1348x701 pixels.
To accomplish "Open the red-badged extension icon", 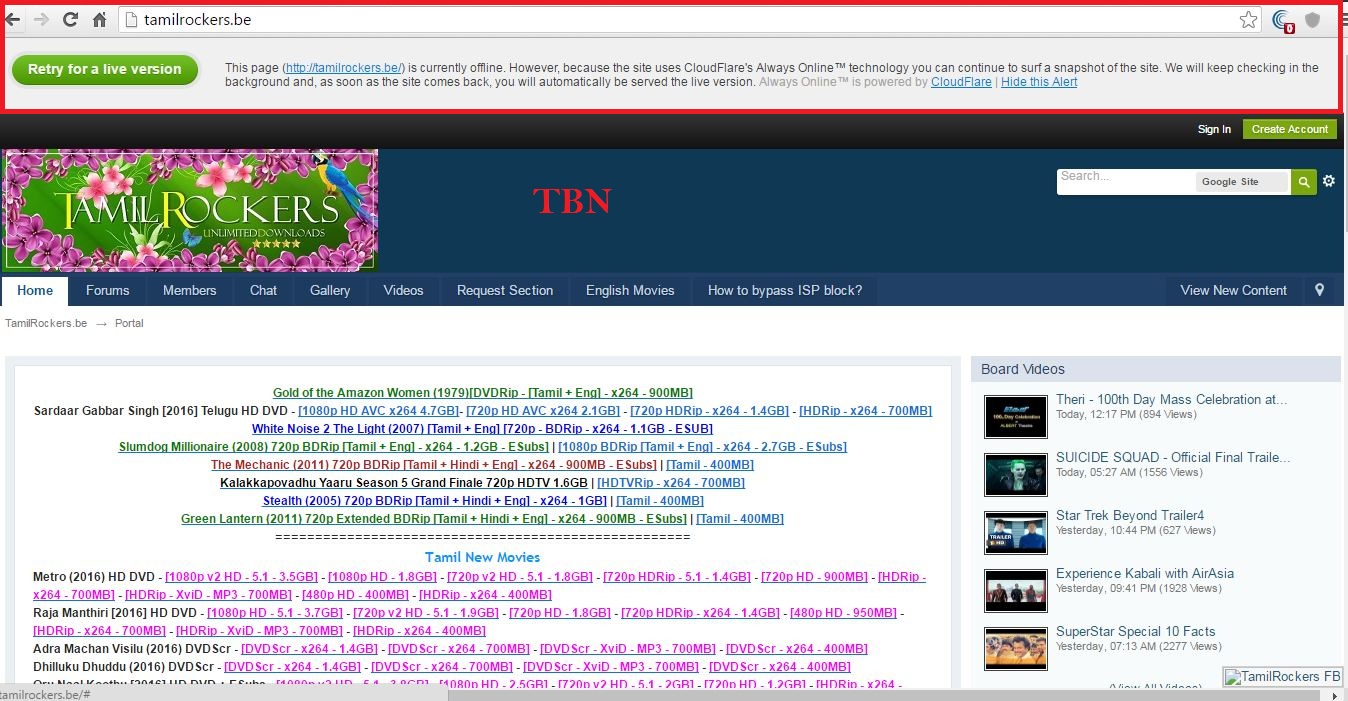I will 1284,21.
